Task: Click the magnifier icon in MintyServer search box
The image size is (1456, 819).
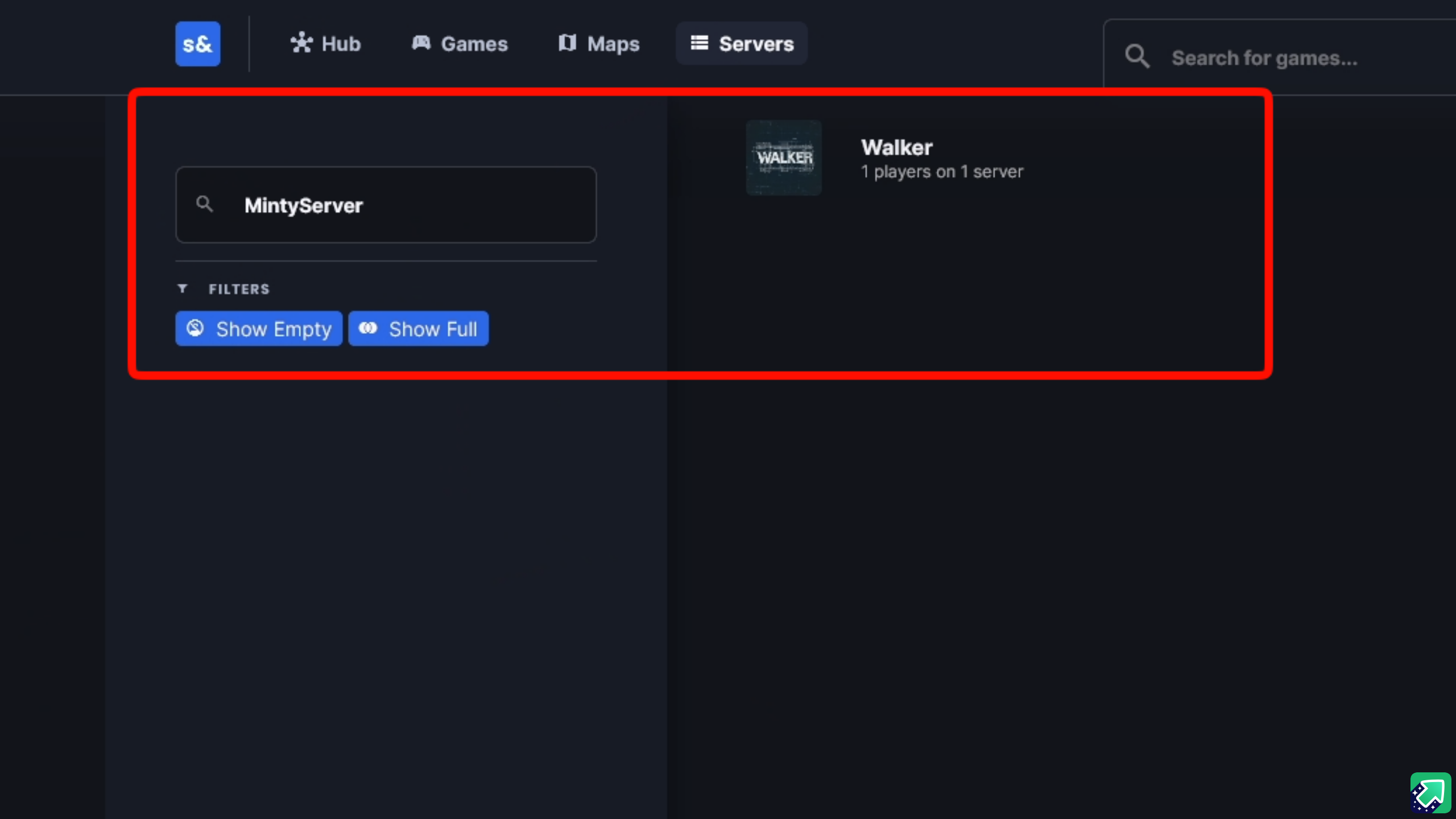Action: pyautogui.click(x=205, y=204)
